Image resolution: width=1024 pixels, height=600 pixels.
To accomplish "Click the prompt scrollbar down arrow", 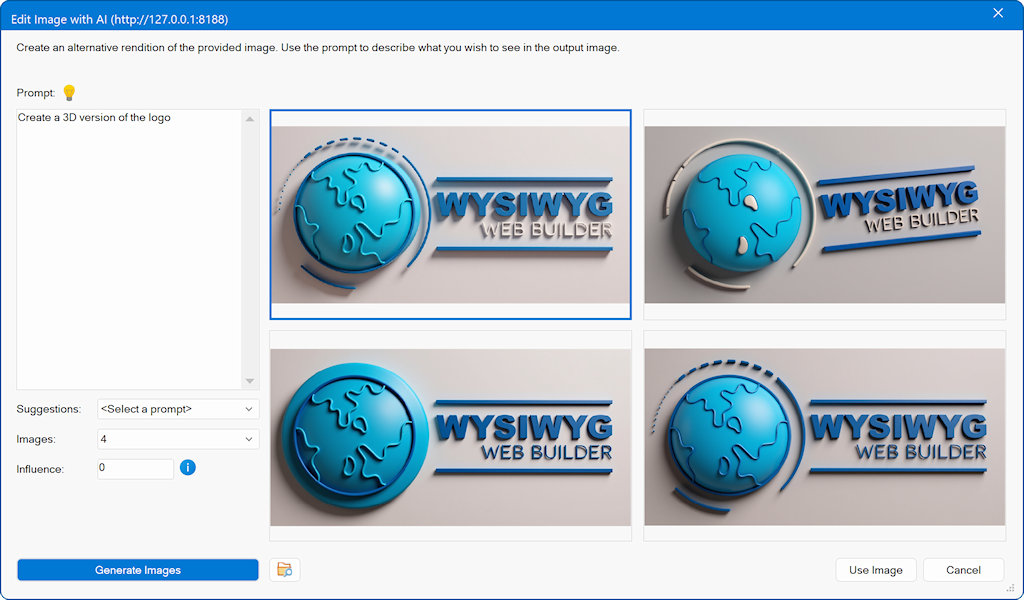I will (250, 381).
